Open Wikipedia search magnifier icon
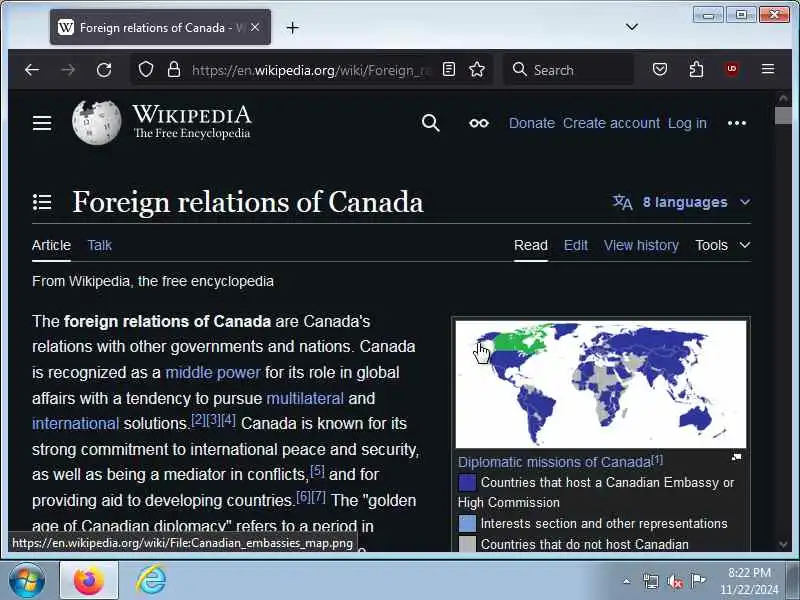Screen dimensions: 800x600 [x=431, y=123]
